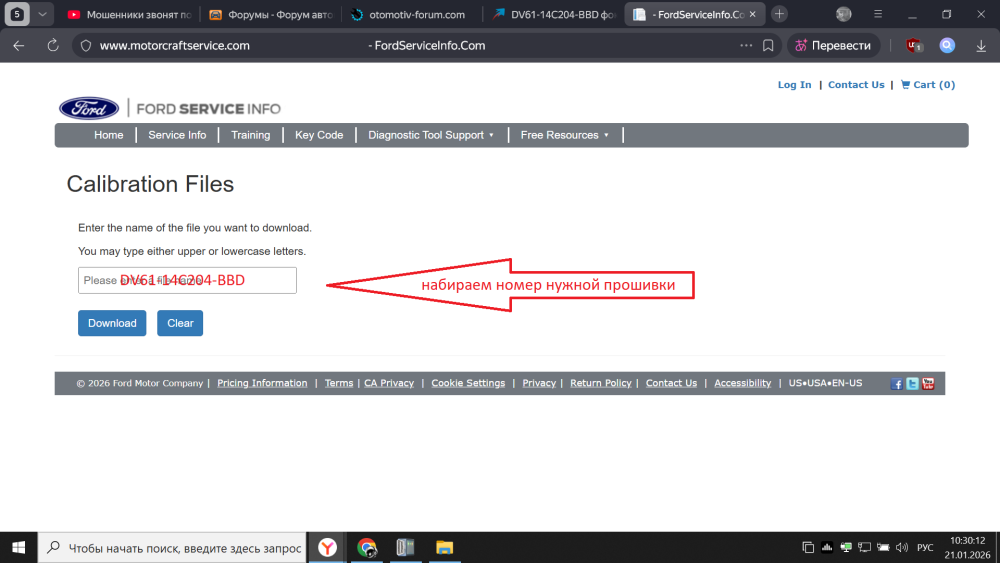
Task: Open the battery tray icon
Action: coord(883,548)
